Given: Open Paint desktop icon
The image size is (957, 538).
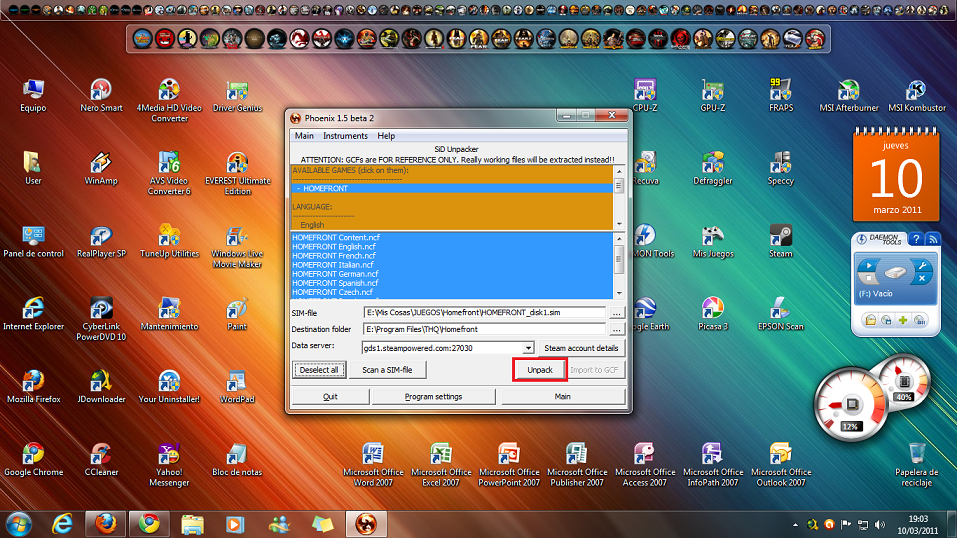Looking at the screenshot, I should point(237,314).
